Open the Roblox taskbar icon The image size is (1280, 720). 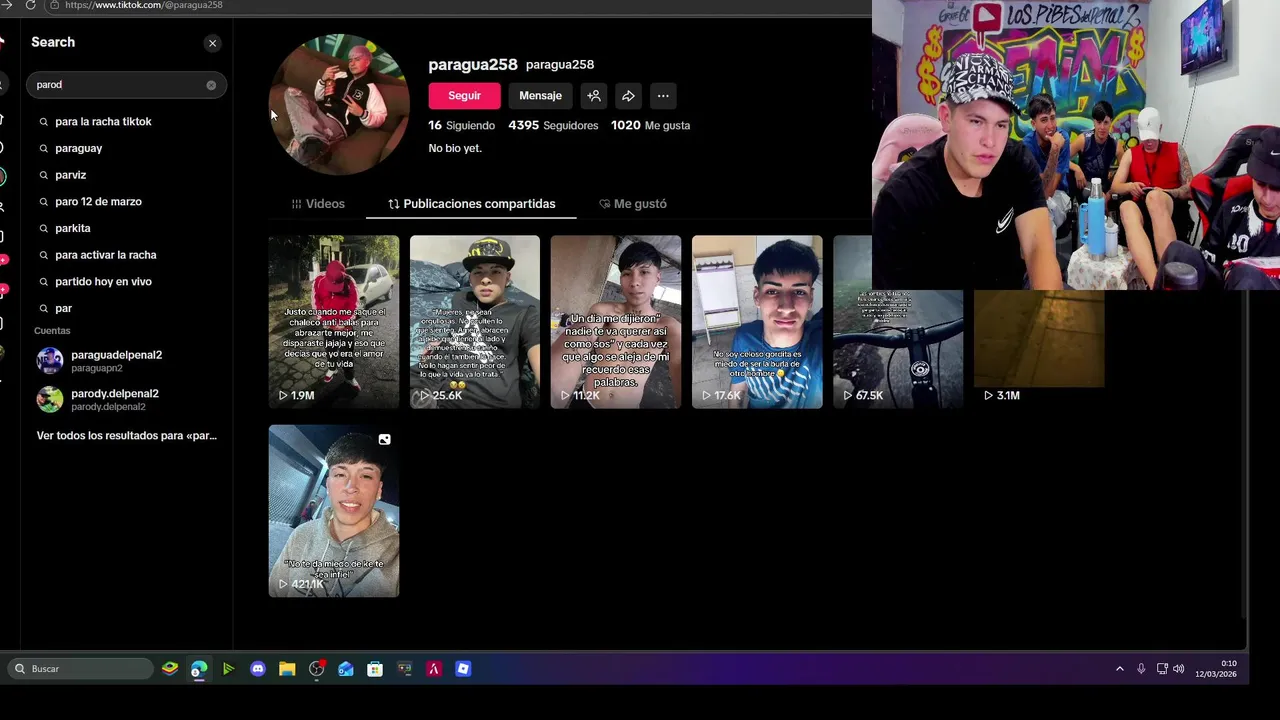pos(463,669)
